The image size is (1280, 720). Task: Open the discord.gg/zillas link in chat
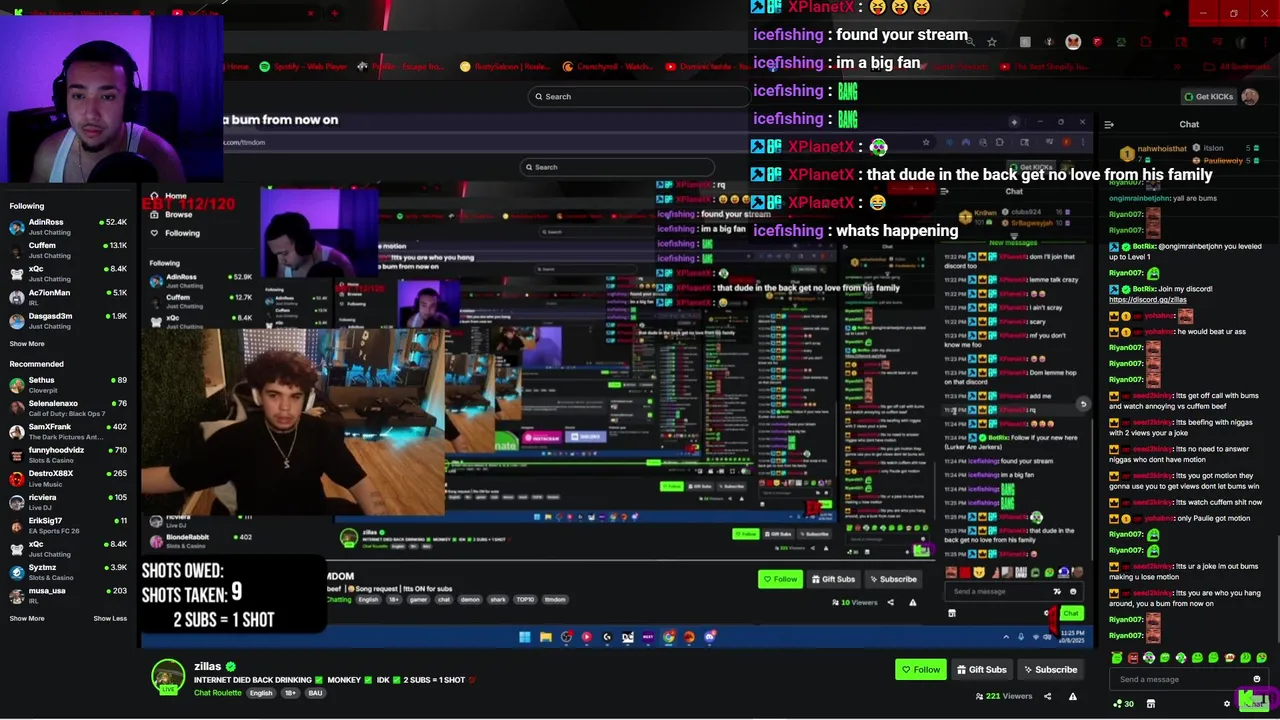(x=1148, y=299)
